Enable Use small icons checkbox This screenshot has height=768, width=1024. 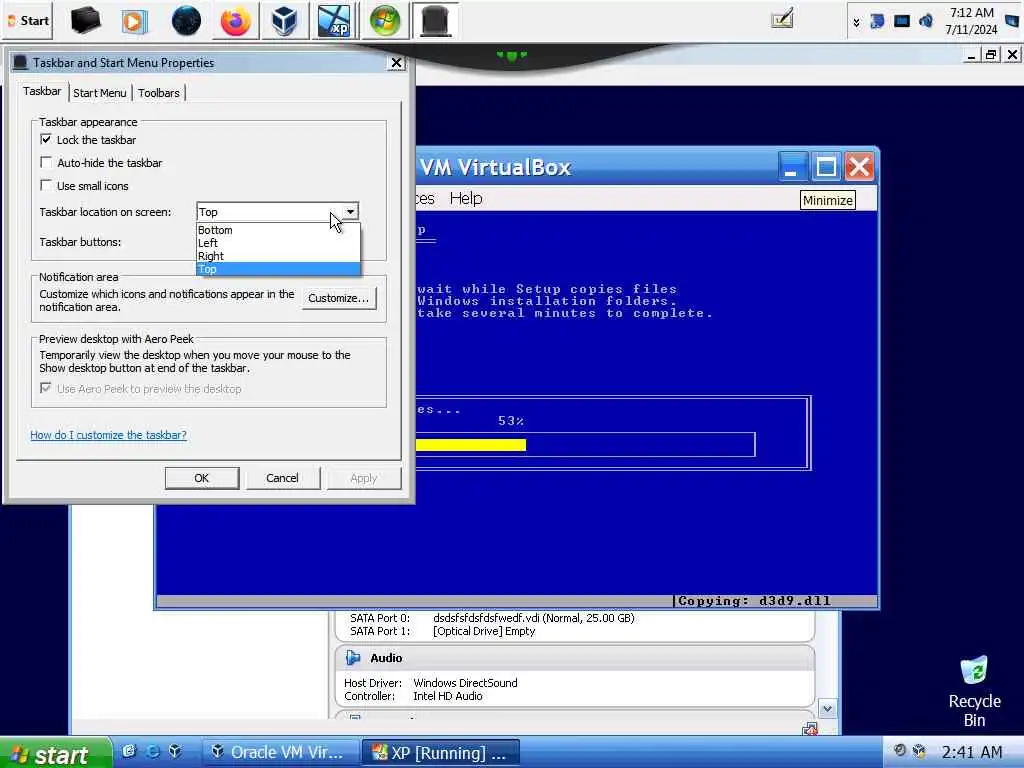[46, 185]
